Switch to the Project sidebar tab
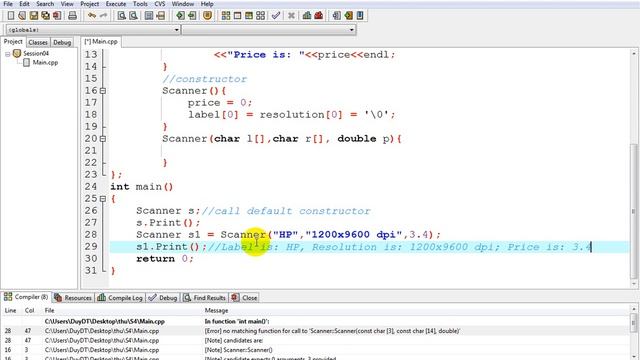 [13, 42]
